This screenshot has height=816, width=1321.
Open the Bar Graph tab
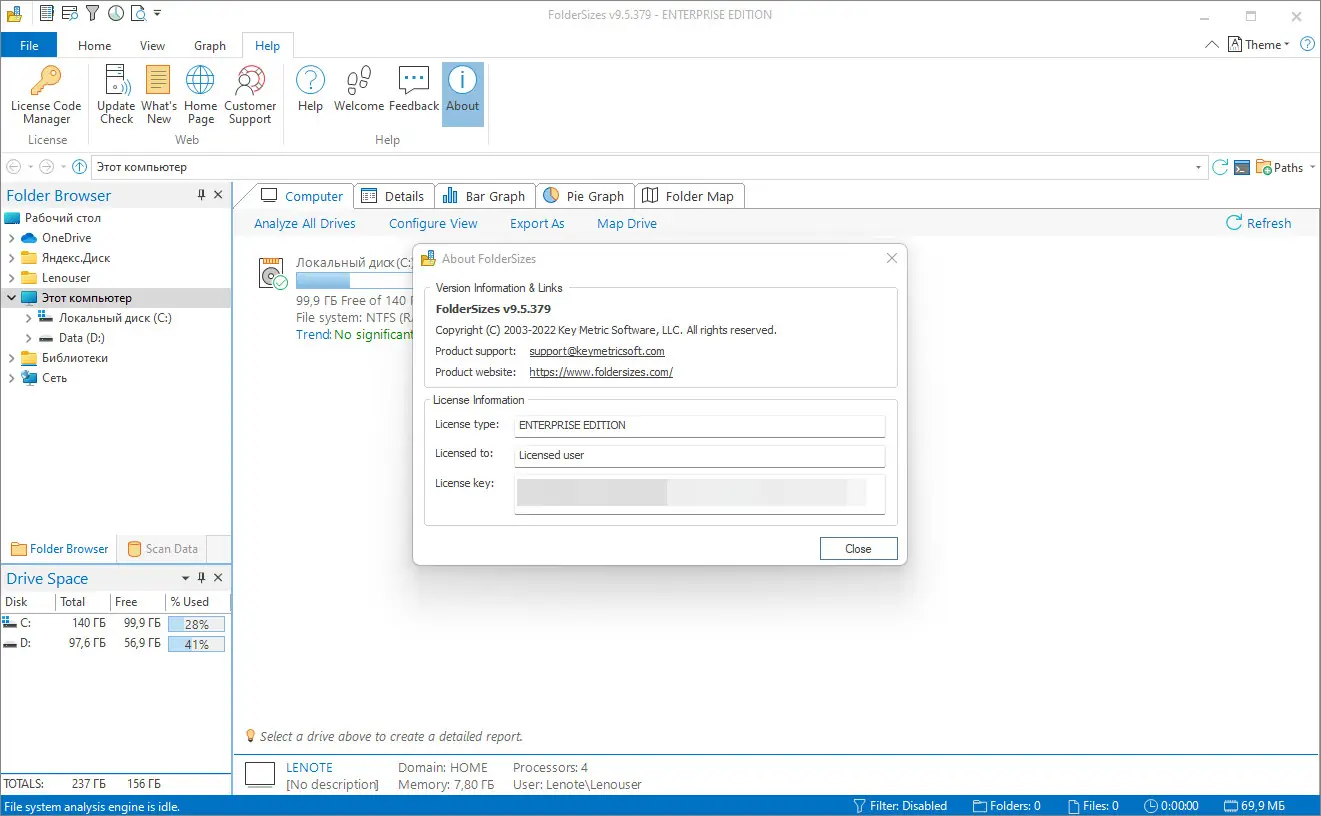click(x=484, y=196)
